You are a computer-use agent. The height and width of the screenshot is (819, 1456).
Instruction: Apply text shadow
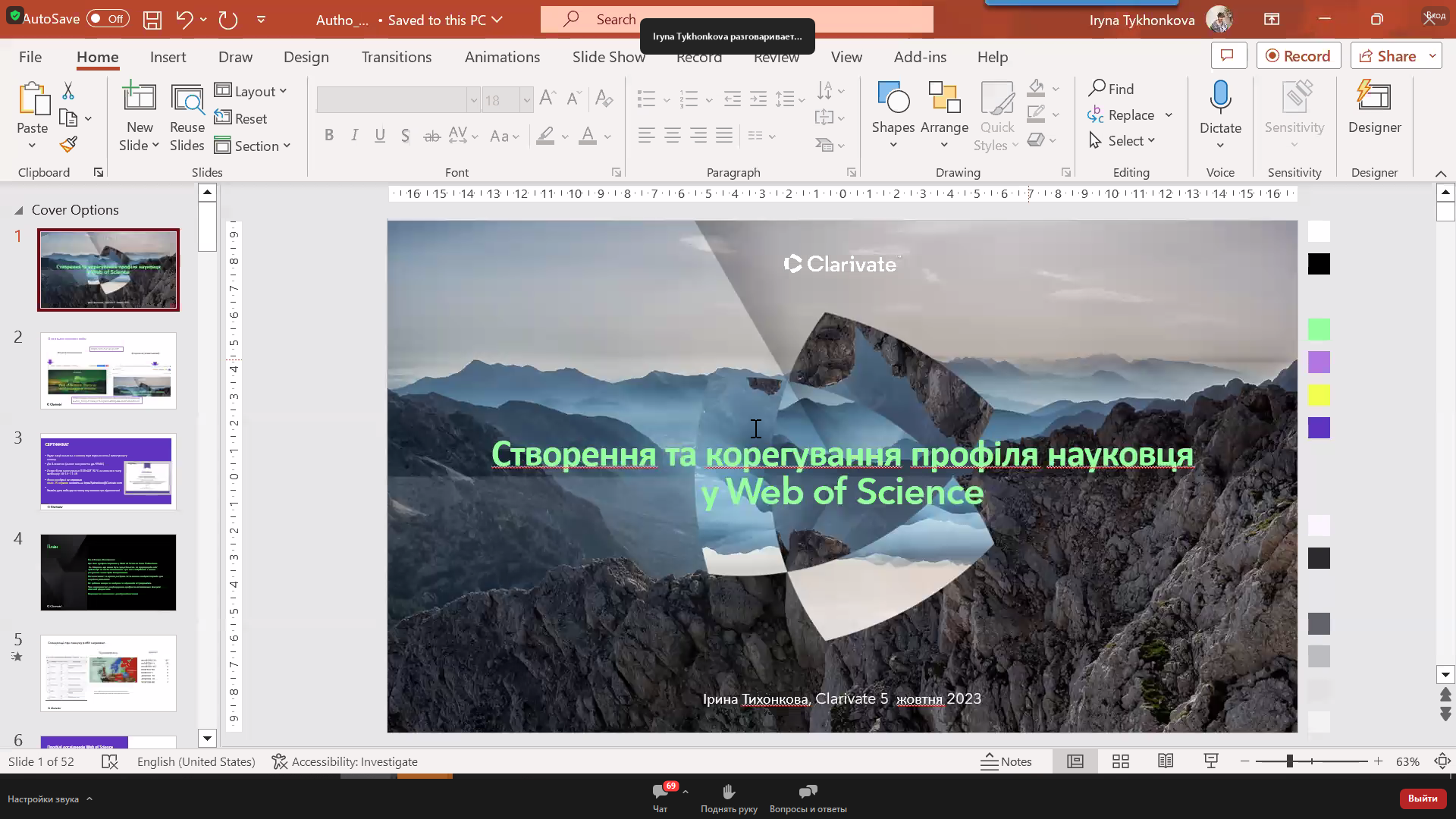(x=406, y=136)
